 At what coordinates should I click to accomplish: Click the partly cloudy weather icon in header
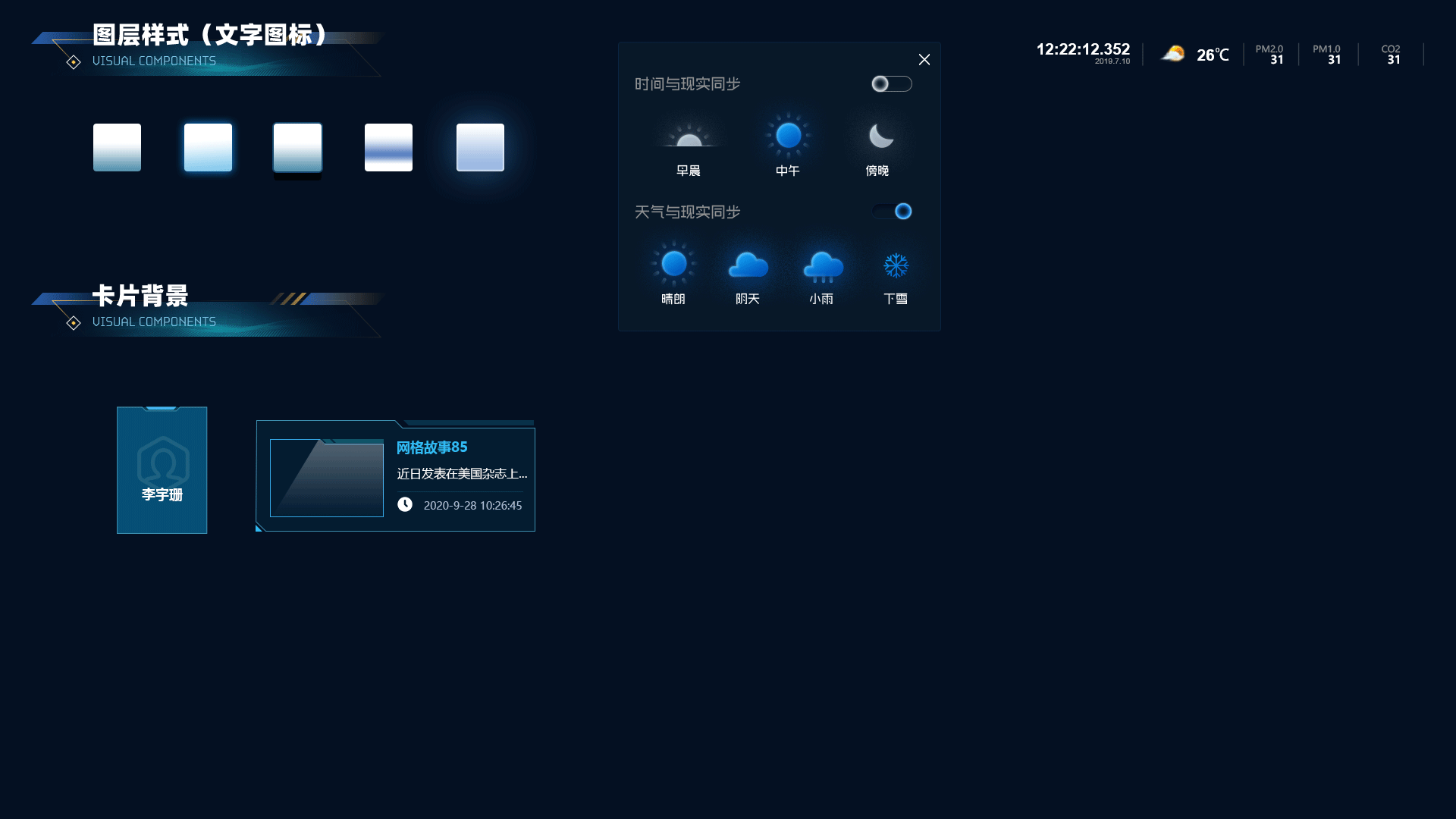click(1172, 54)
